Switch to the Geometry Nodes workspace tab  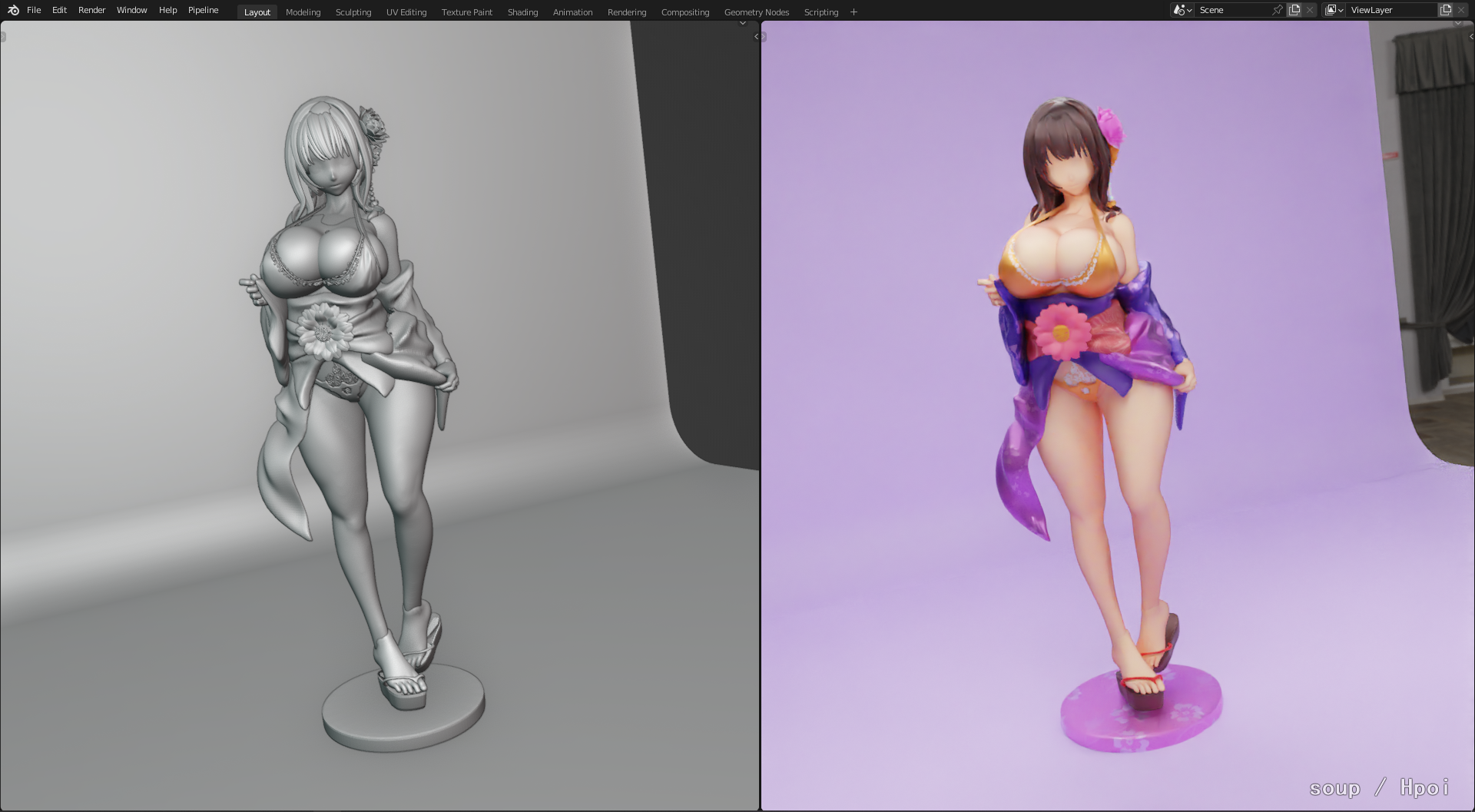pyautogui.click(x=756, y=12)
